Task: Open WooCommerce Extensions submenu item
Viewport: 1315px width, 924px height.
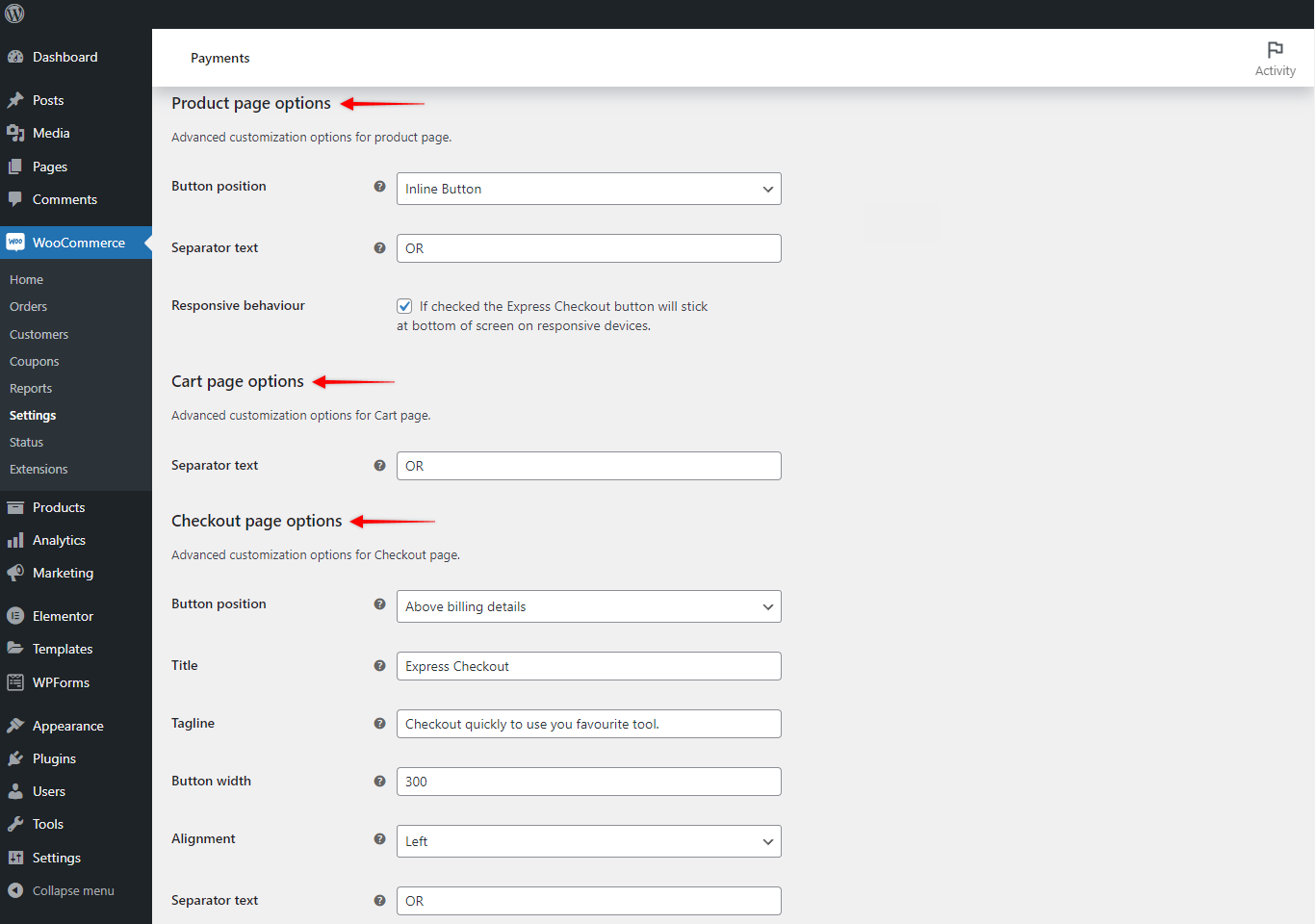Action: pos(39,470)
